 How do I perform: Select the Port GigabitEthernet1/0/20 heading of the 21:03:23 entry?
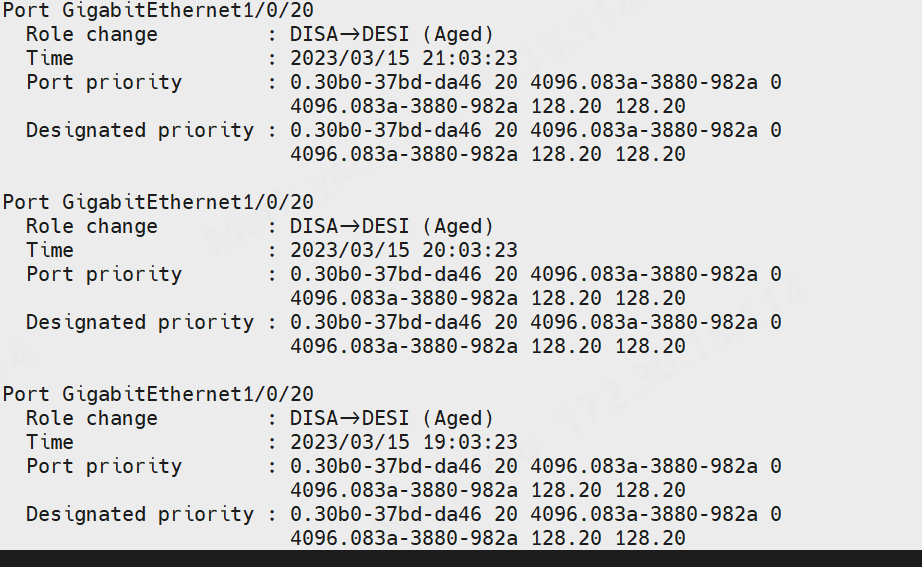[158, 10]
